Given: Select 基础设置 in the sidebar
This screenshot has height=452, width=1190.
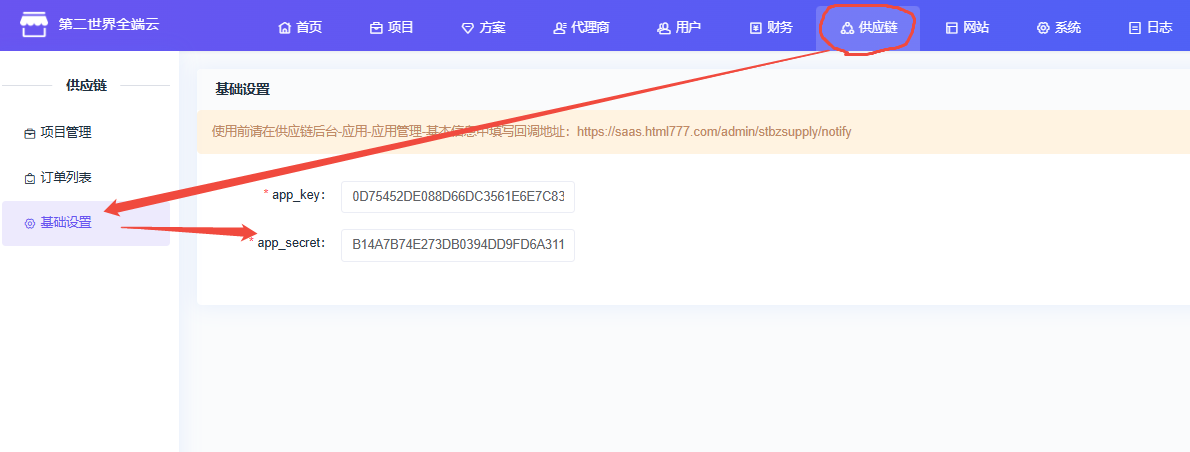Looking at the screenshot, I should (65, 223).
